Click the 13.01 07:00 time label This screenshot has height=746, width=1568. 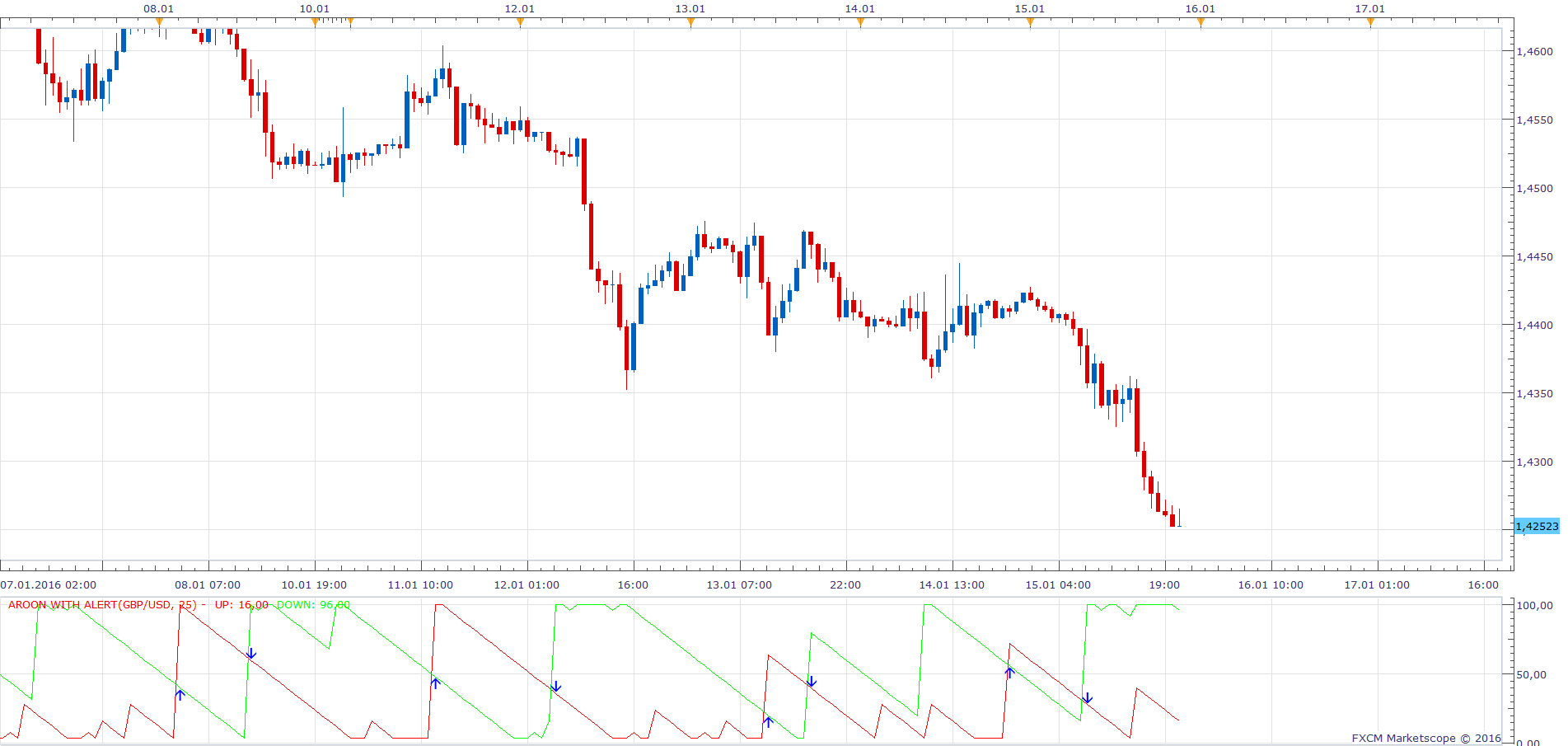739,585
